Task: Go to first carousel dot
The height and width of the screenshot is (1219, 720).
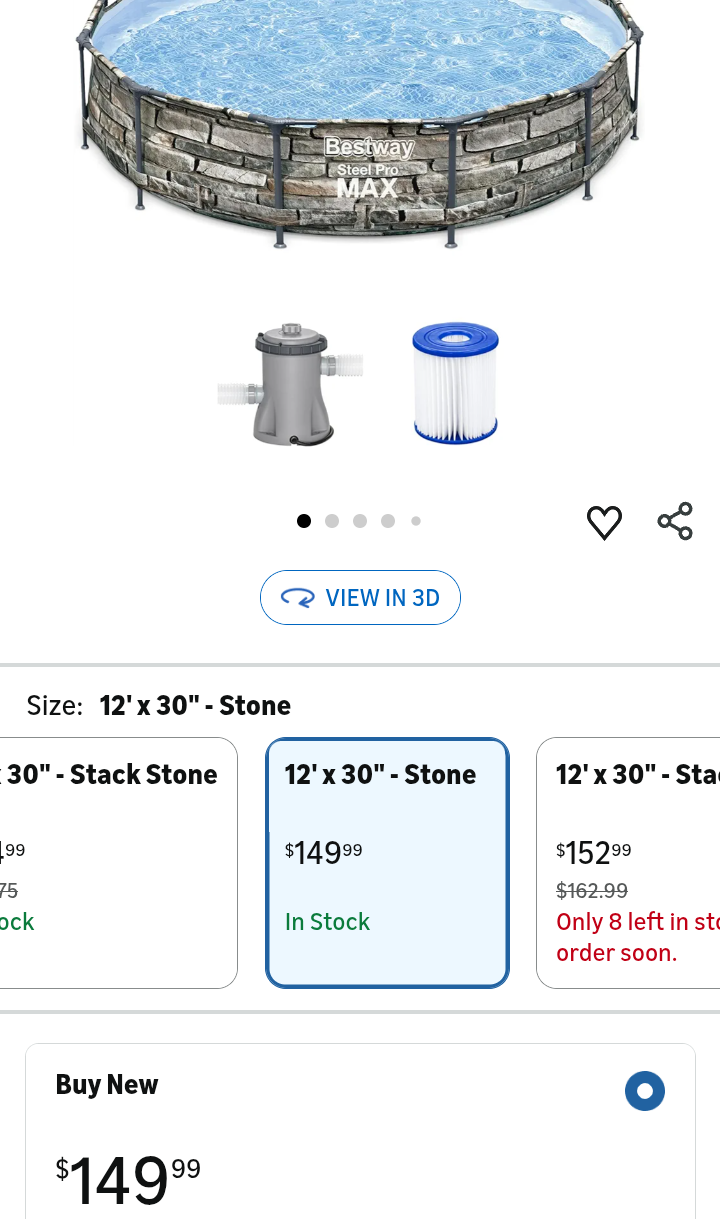Action: pyautogui.click(x=304, y=521)
